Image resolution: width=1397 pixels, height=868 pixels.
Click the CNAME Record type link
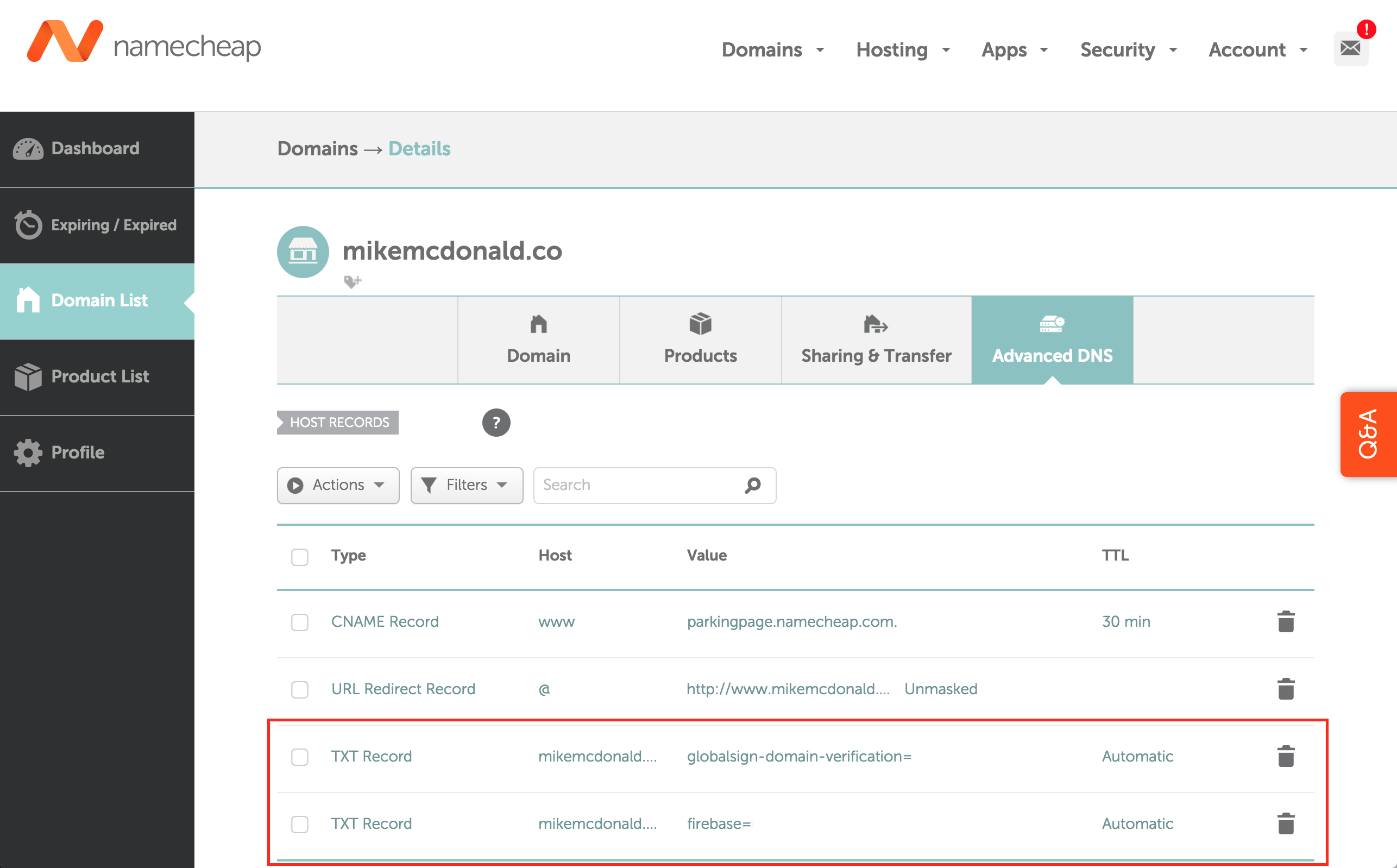[x=385, y=622]
